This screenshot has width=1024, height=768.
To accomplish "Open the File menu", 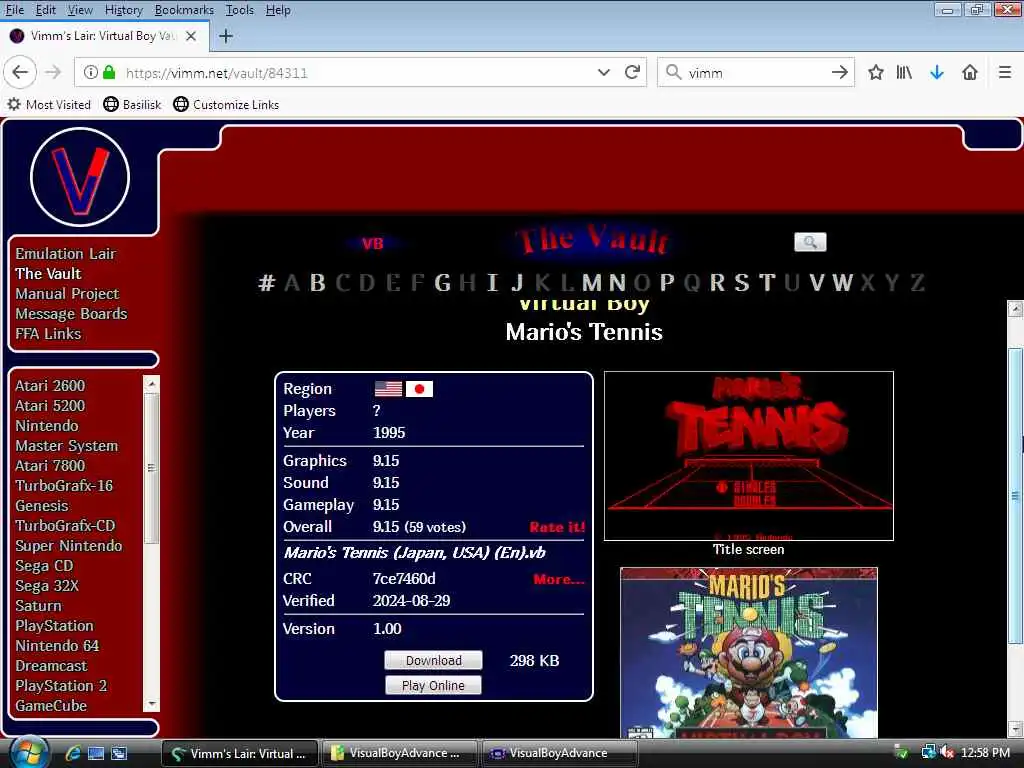I will click(x=14, y=10).
